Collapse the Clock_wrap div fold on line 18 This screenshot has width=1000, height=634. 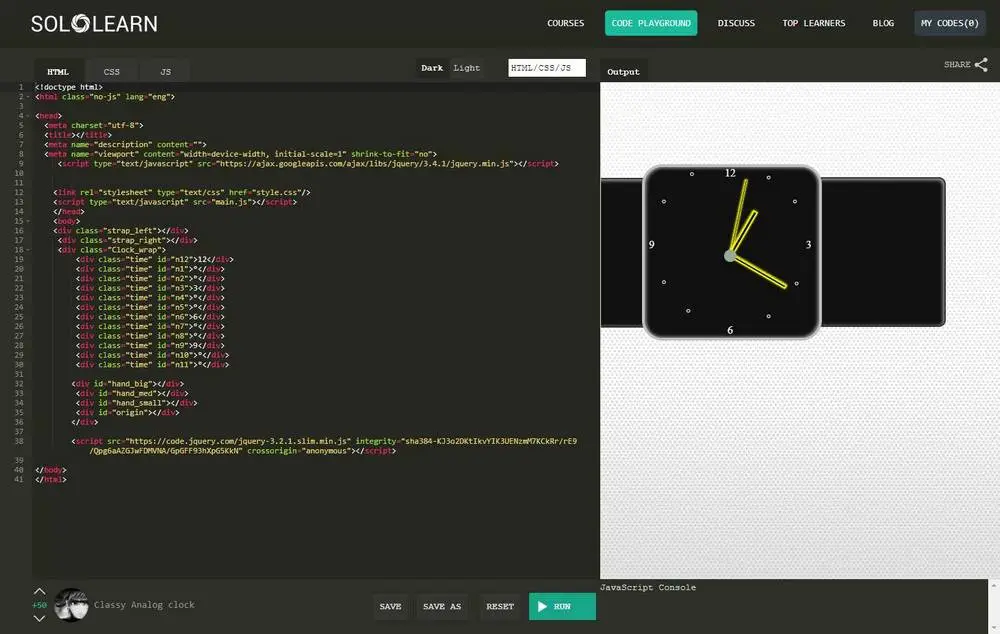point(28,250)
